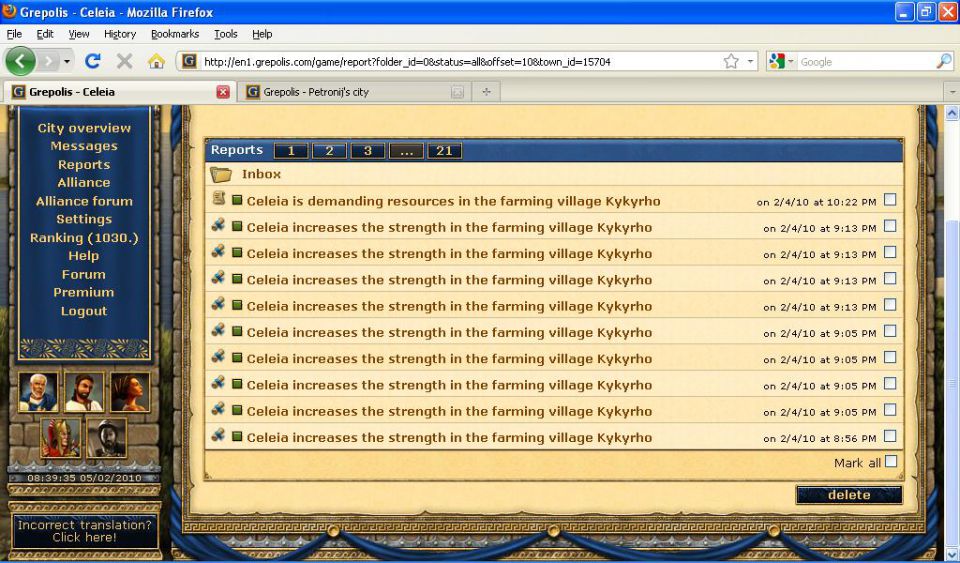
Task: Open the Edit menu
Action: (45, 34)
